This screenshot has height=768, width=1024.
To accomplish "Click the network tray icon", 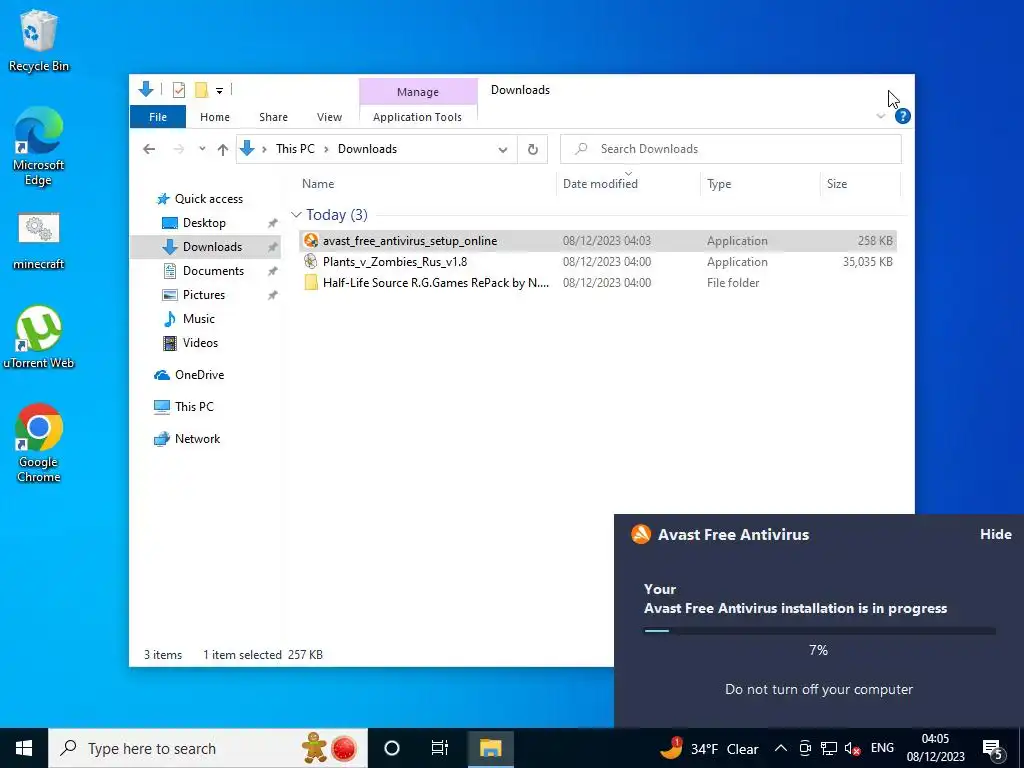I will coord(829,748).
